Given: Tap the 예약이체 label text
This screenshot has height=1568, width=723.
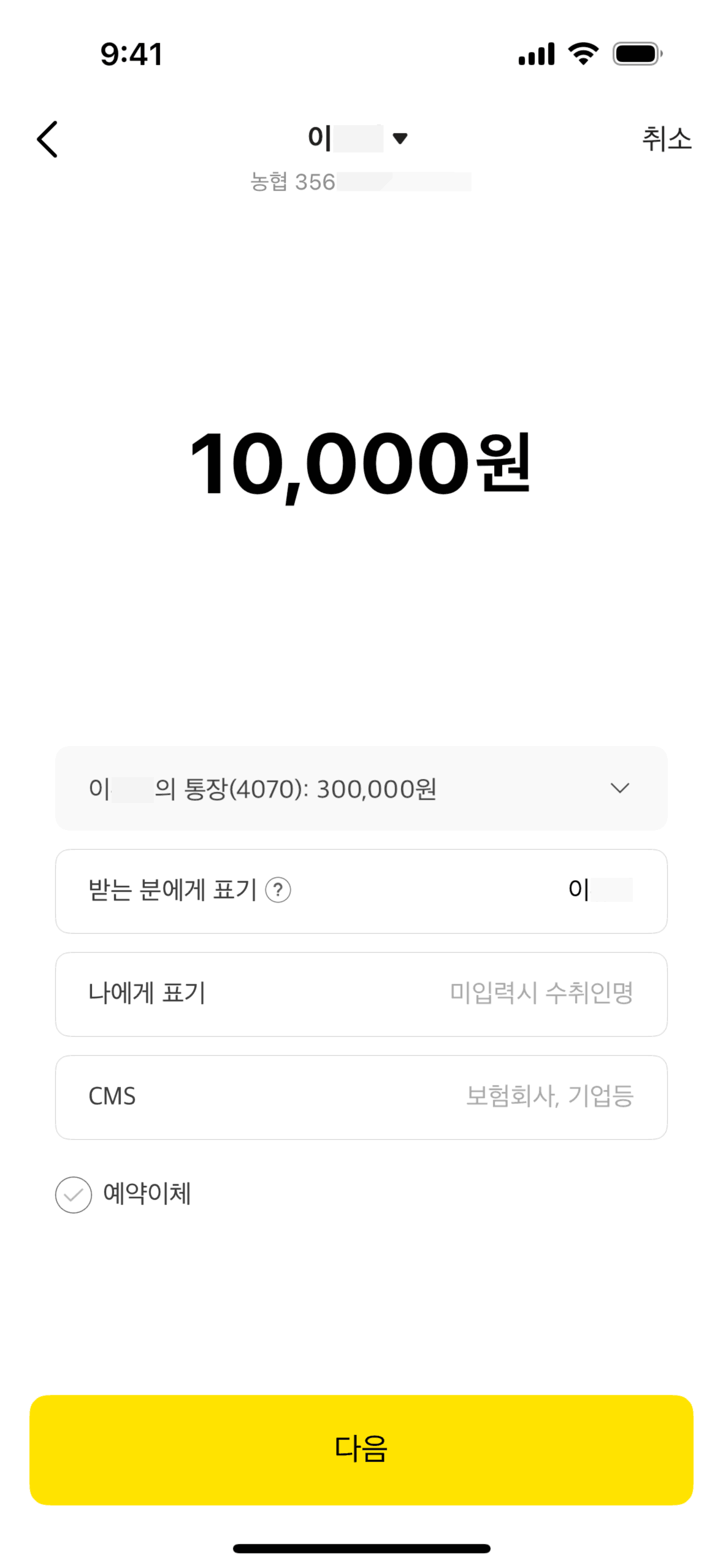Looking at the screenshot, I should pos(147,1193).
